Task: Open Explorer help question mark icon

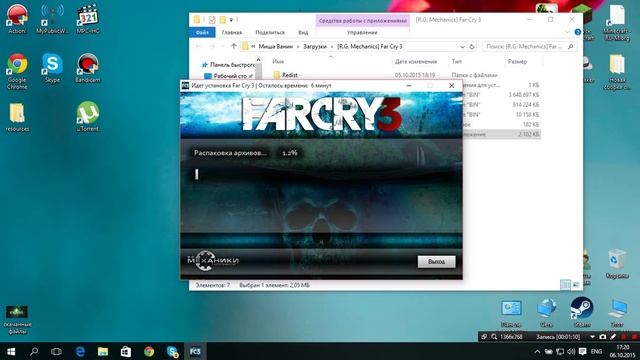Action: tap(578, 32)
